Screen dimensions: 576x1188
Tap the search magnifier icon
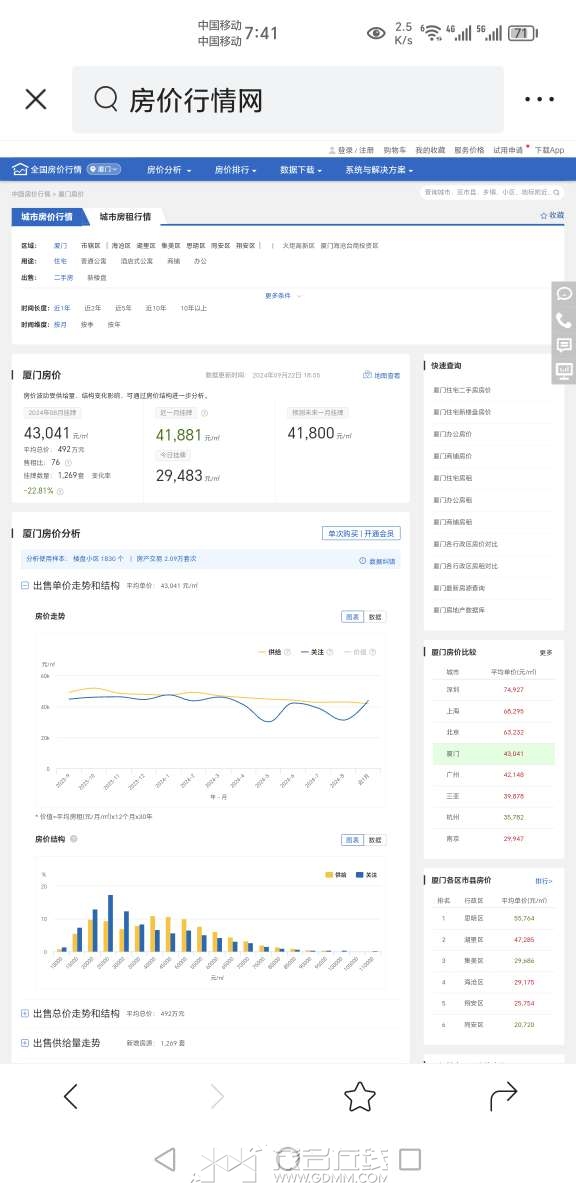(x=106, y=98)
